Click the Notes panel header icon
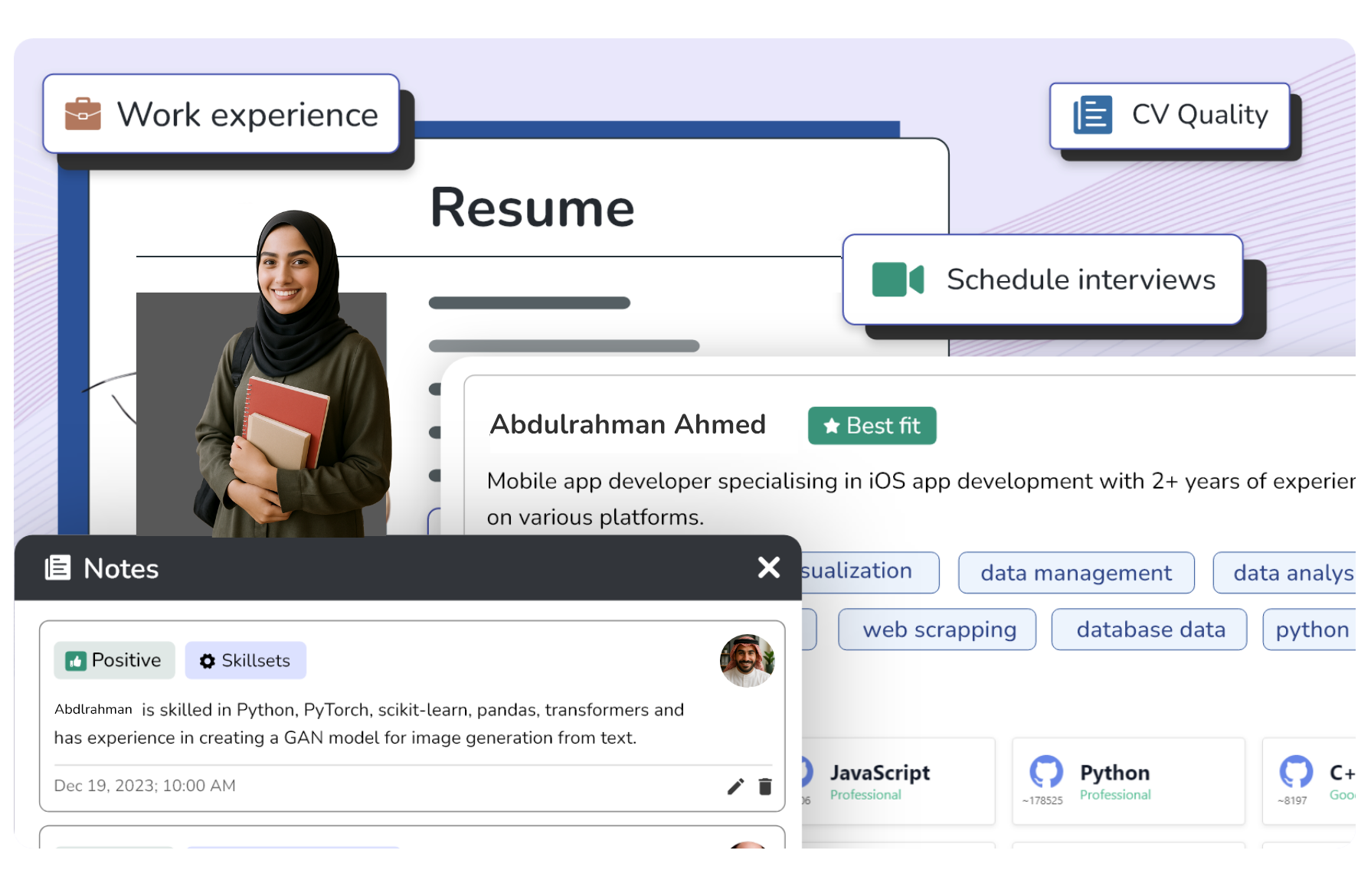Screen dimensions: 1371x896 58,568
